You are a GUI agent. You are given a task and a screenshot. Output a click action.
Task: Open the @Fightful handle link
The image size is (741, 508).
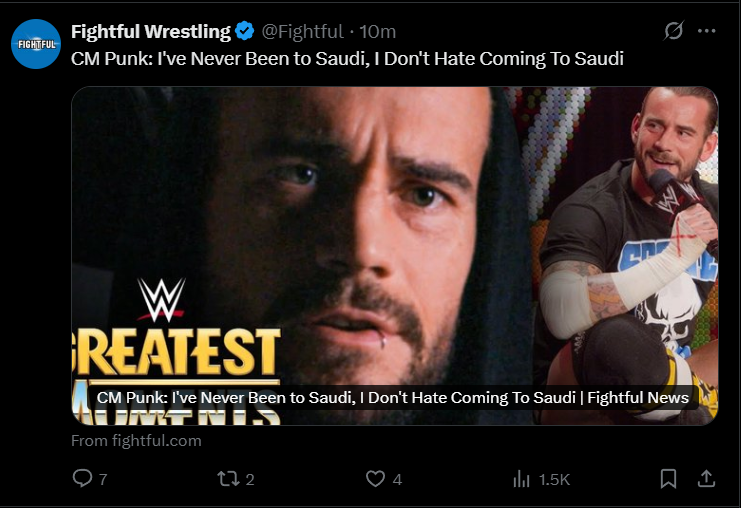coord(302,32)
